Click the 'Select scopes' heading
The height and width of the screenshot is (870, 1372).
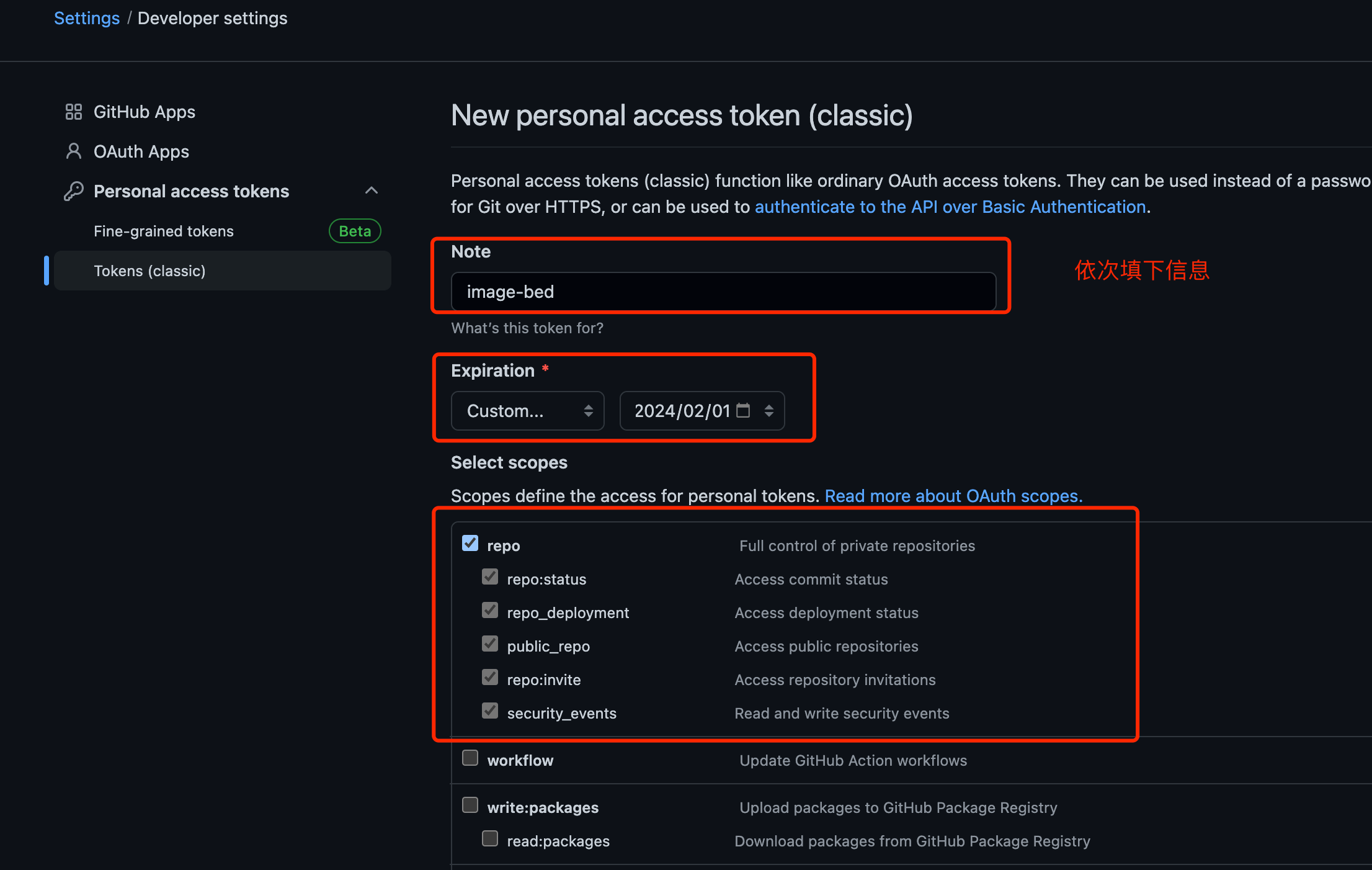(x=509, y=462)
